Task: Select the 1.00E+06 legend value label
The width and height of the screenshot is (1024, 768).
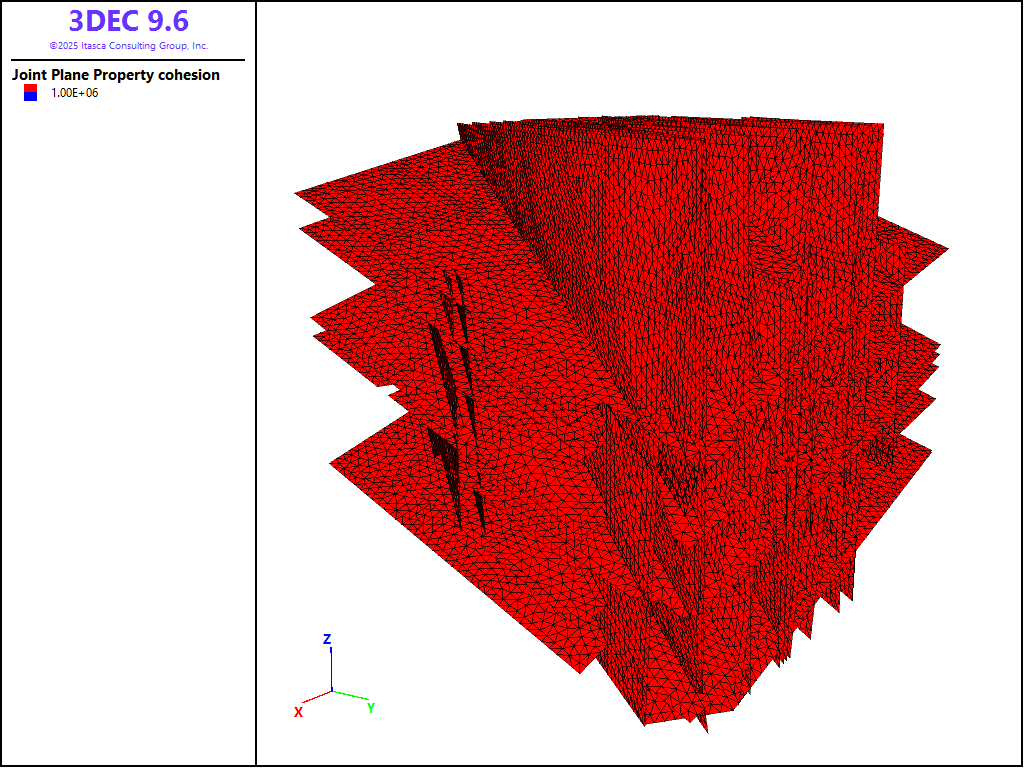Action: click(x=75, y=93)
